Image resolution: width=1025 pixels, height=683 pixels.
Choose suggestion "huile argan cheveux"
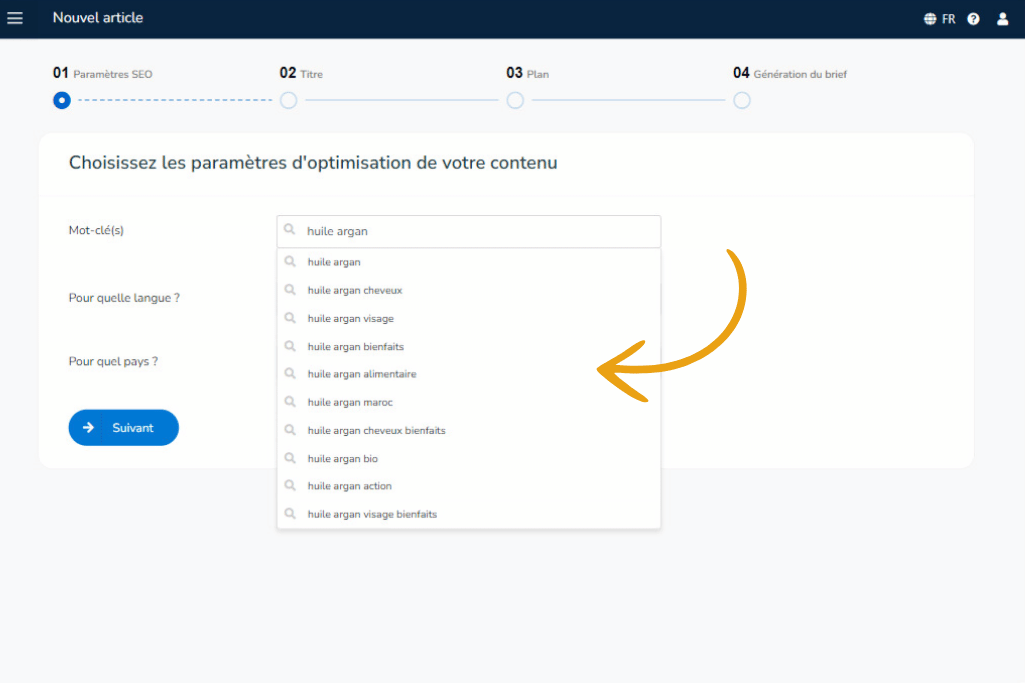(x=469, y=290)
